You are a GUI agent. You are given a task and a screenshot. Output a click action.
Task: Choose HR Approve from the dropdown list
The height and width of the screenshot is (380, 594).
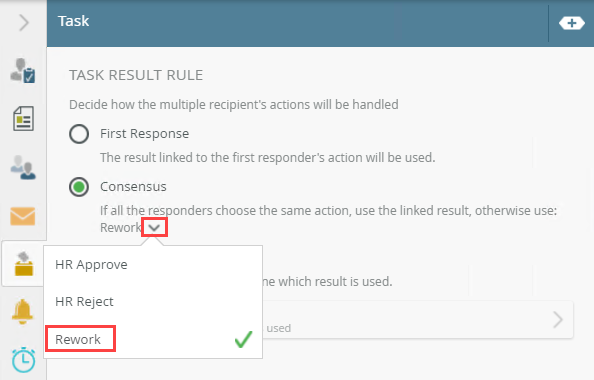(91, 264)
